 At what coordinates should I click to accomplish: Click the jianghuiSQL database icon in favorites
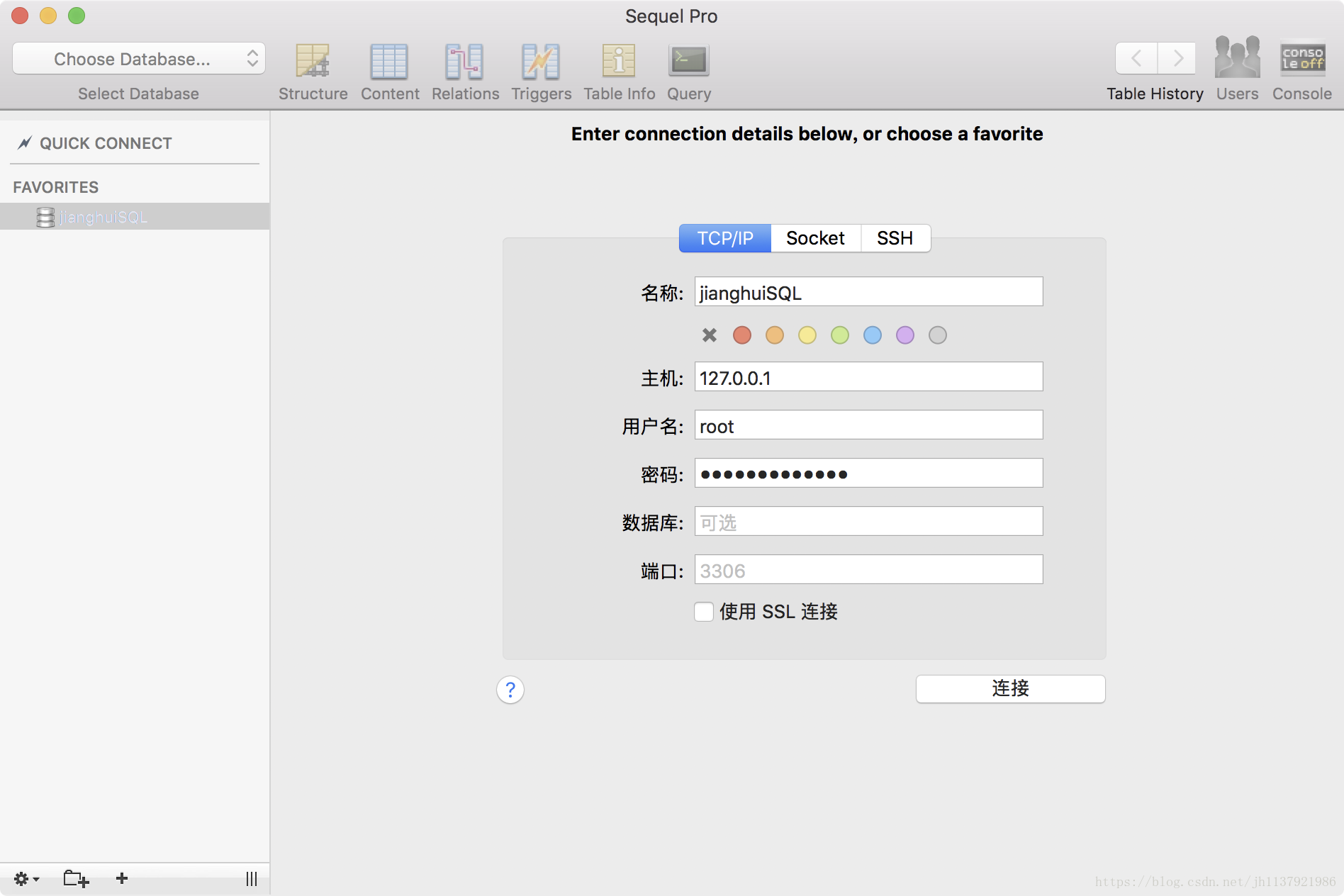pyautogui.click(x=45, y=217)
